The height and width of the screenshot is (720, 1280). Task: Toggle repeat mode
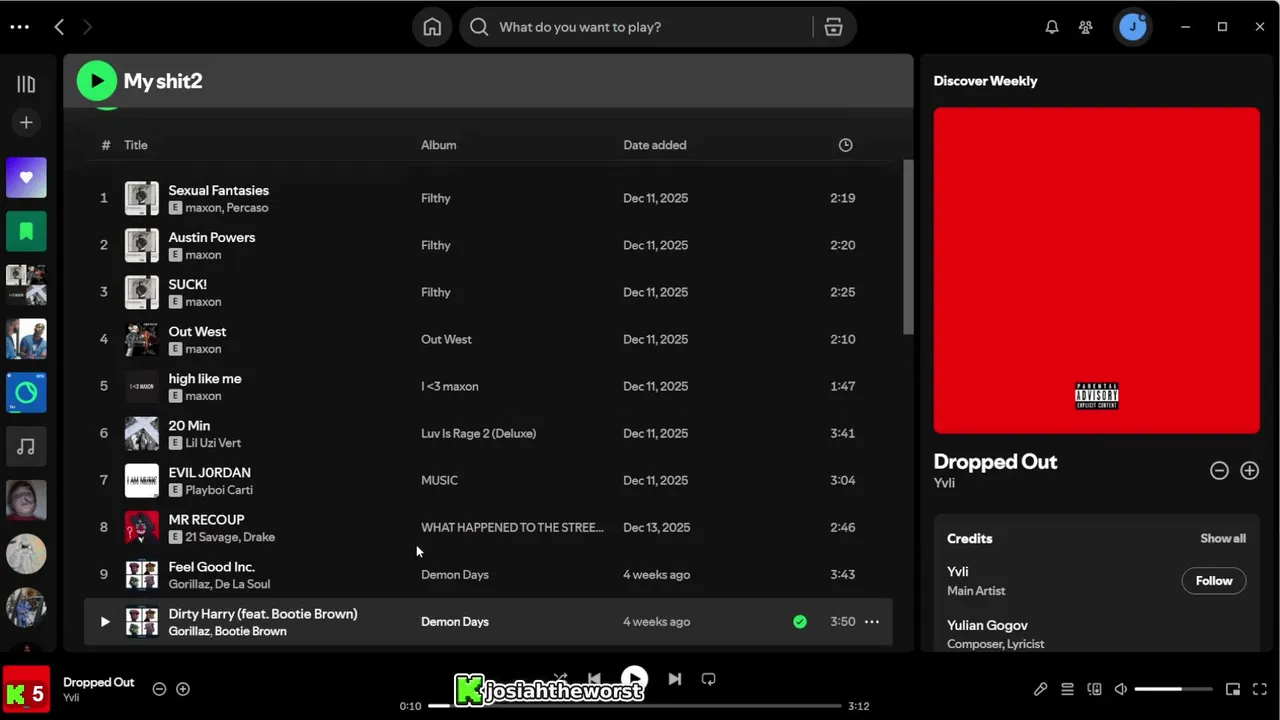point(708,679)
